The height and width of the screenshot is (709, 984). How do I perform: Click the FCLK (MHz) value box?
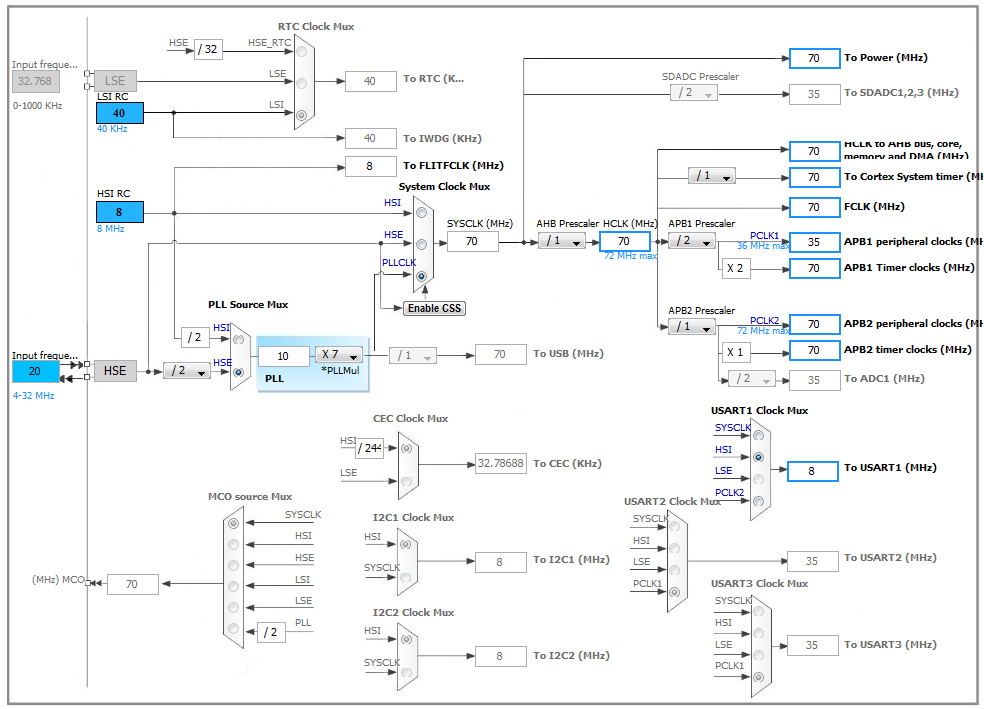(815, 207)
